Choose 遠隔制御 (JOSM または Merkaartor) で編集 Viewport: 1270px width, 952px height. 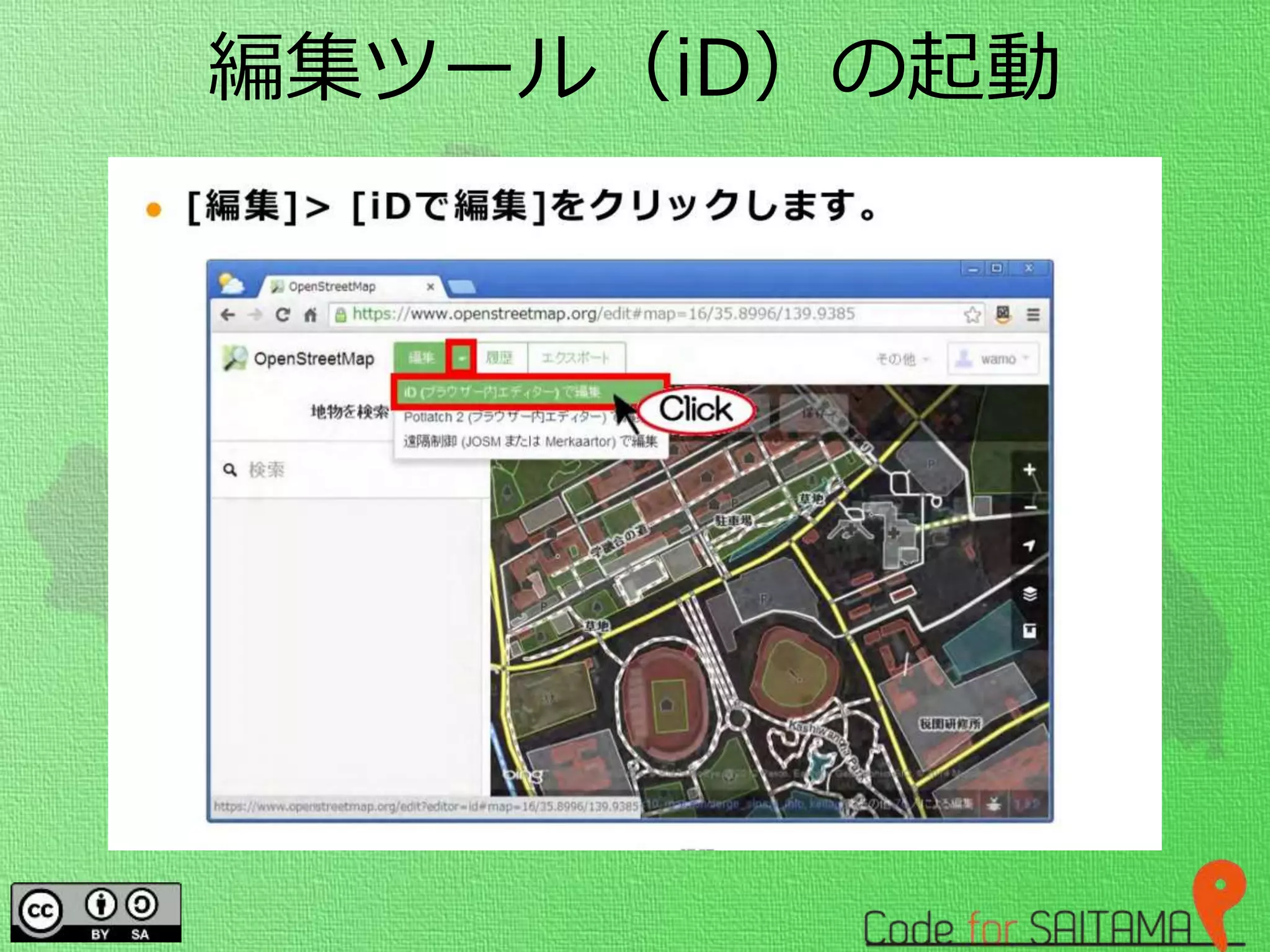(x=530, y=441)
